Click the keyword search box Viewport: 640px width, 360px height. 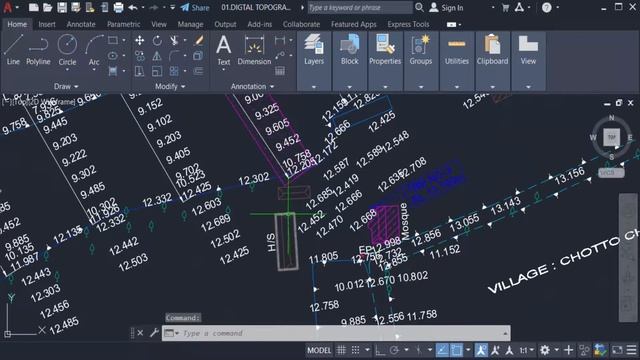(359, 7)
